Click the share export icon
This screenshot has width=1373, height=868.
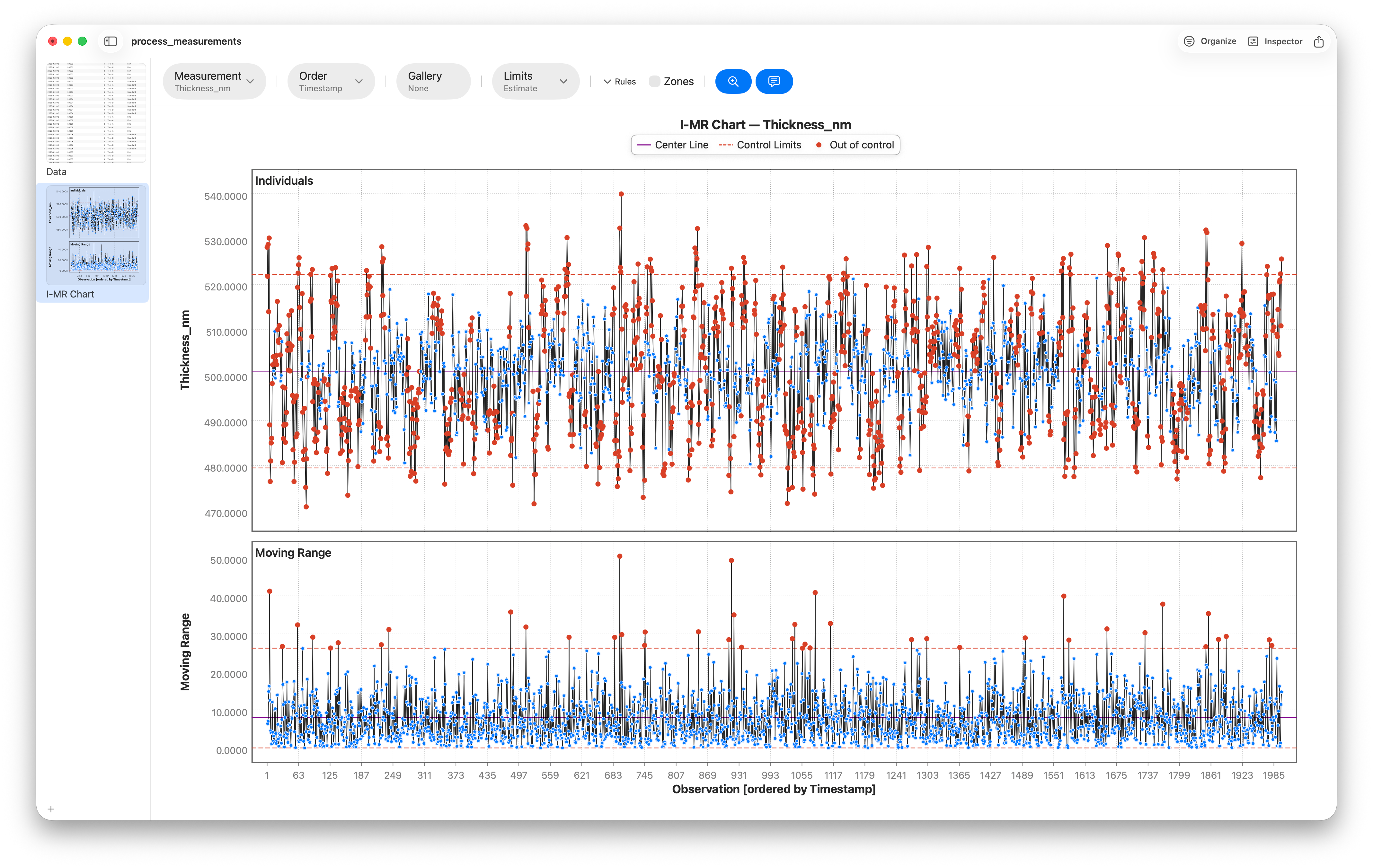1319,41
